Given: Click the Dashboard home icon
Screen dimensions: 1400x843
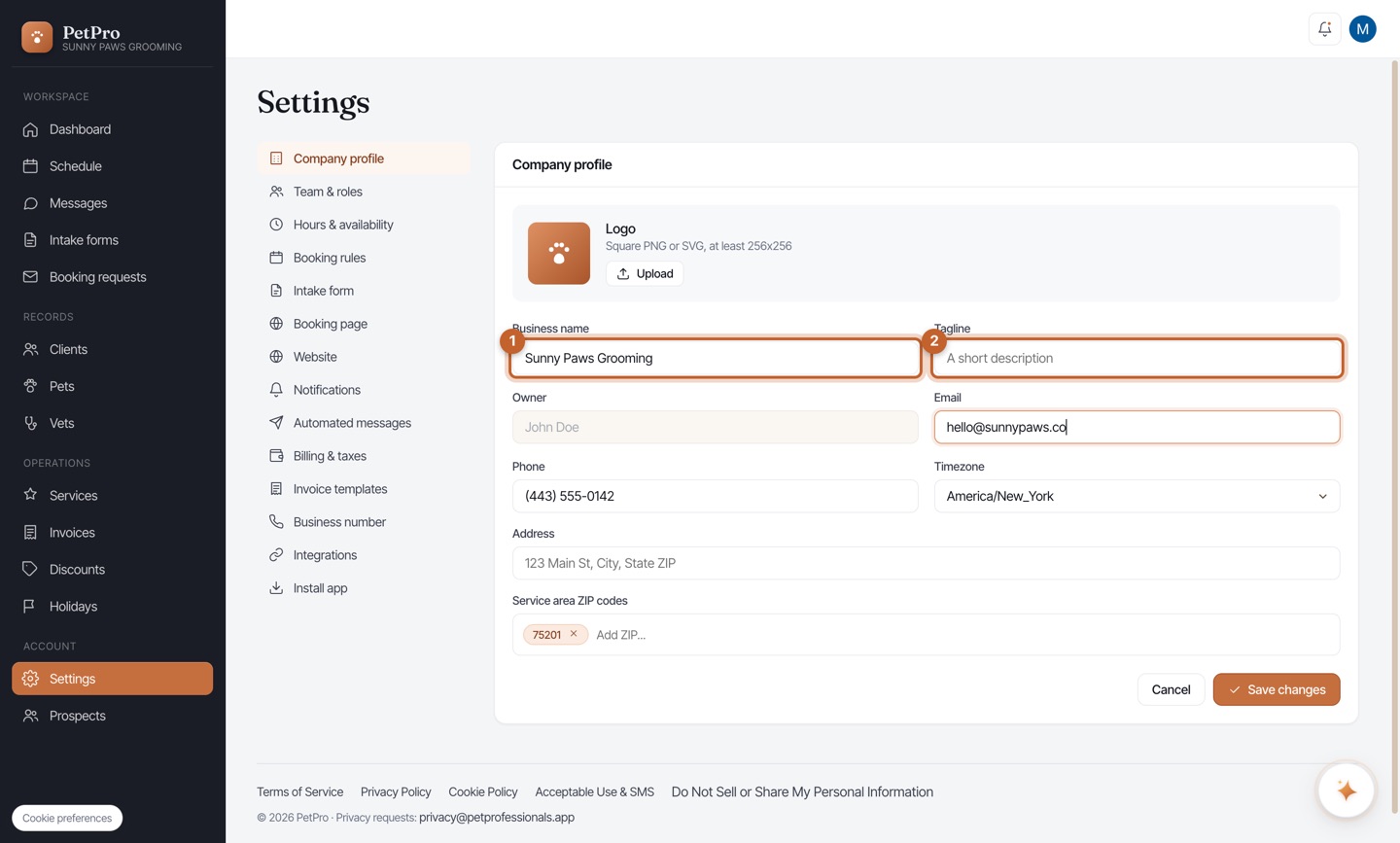Looking at the screenshot, I should (30, 129).
